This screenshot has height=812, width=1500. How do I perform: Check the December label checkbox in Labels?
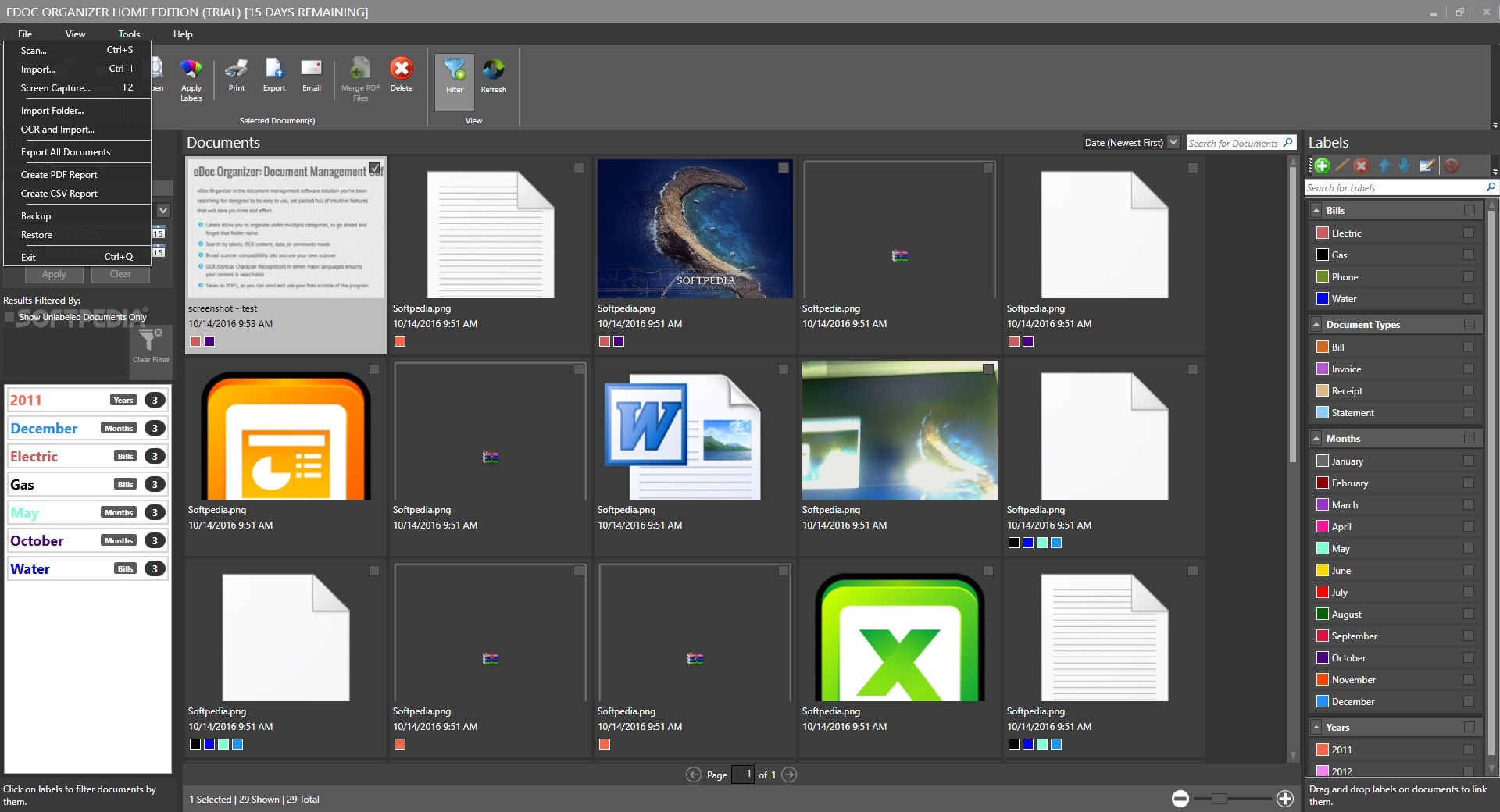coord(1469,701)
